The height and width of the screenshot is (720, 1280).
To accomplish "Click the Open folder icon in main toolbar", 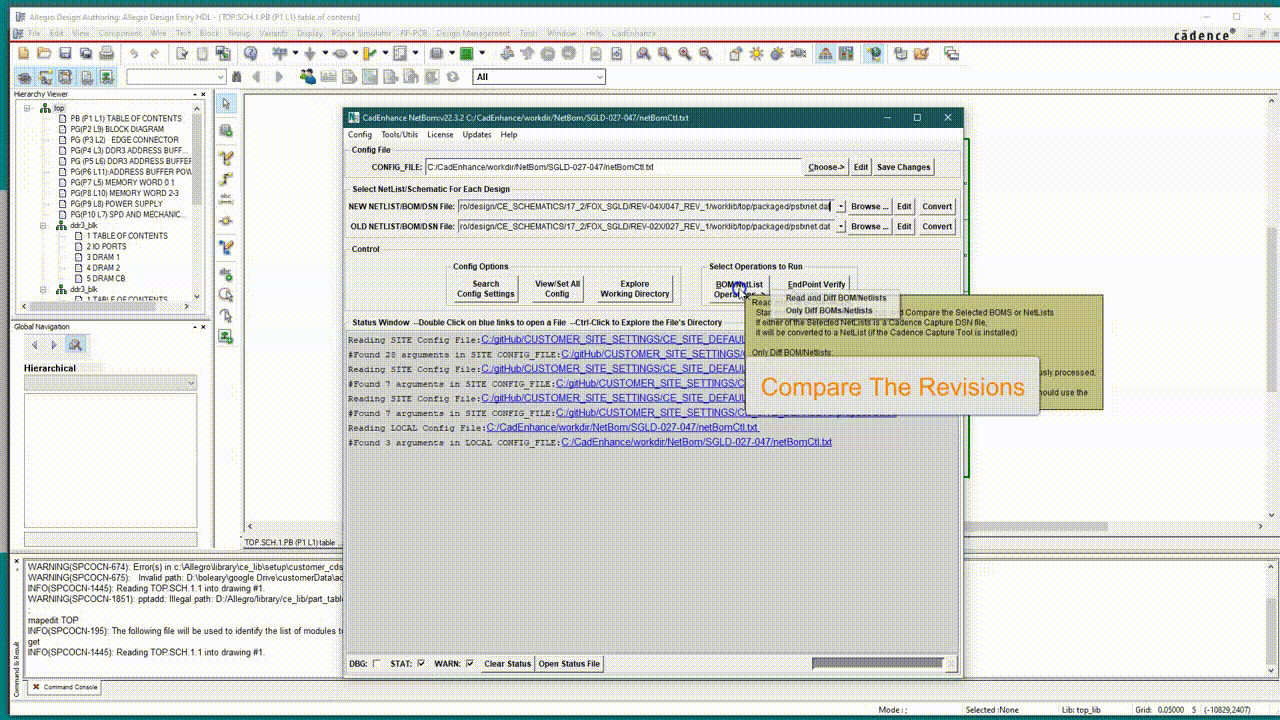I will click(x=43, y=53).
